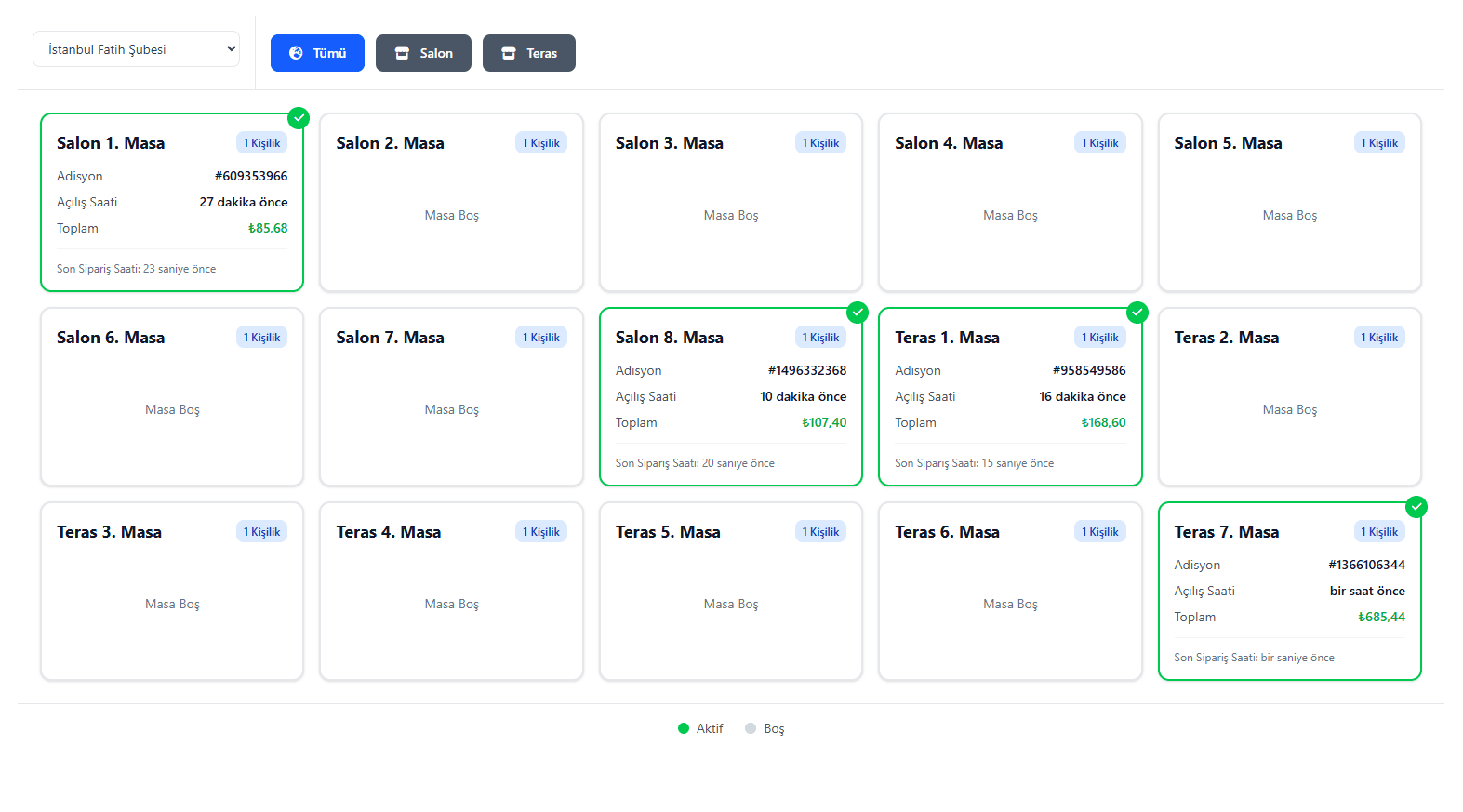Viewport: 1463px width, 812px height.
Task: Click the green checkmark on Salon 8. Masa
Action: click(x=858, y=313)
